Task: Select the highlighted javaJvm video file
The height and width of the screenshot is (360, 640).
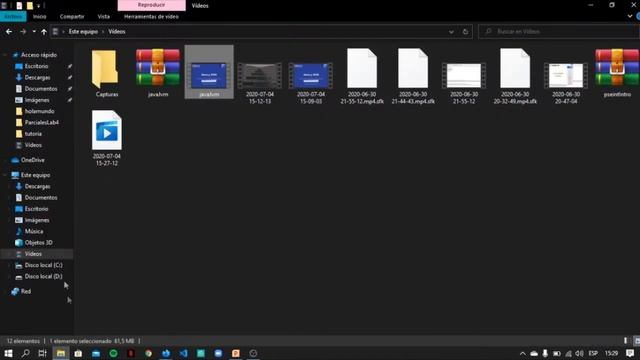Action: [209, 73]
